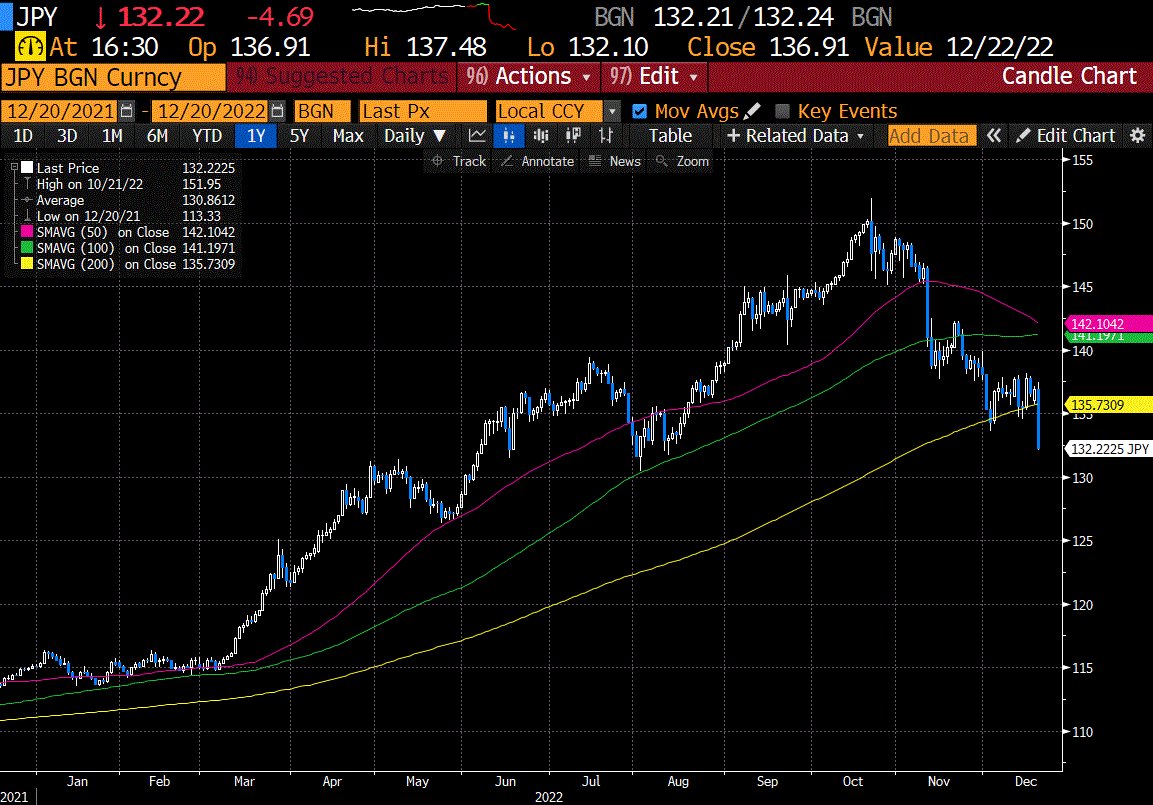The height and width of the screenshot is (805, 1153).
Task: Select the 3D time range tab
Action: (x=67, y=135)
